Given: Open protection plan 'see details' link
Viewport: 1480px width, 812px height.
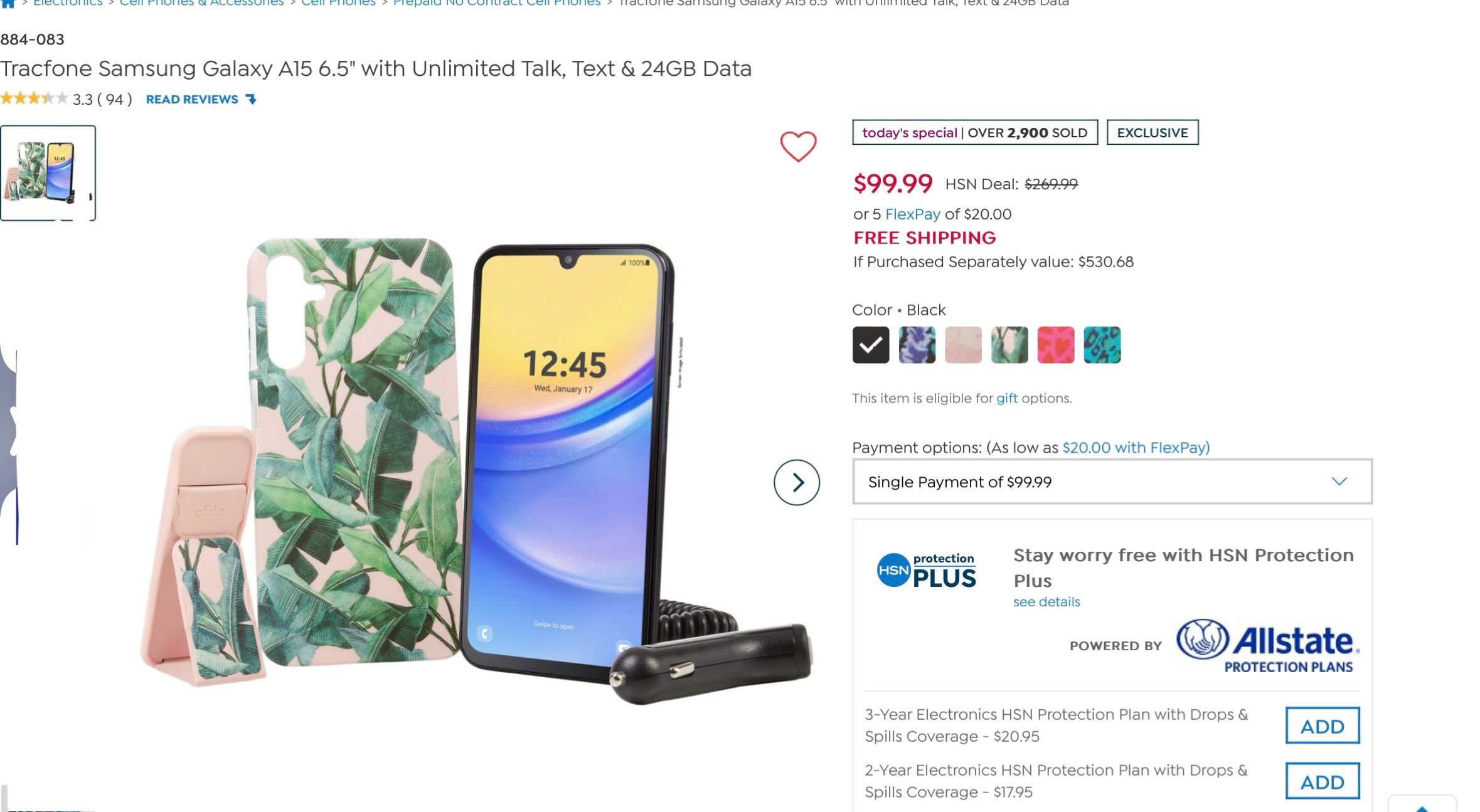Looking at the screenshot, I should [x=1046, y=602].
